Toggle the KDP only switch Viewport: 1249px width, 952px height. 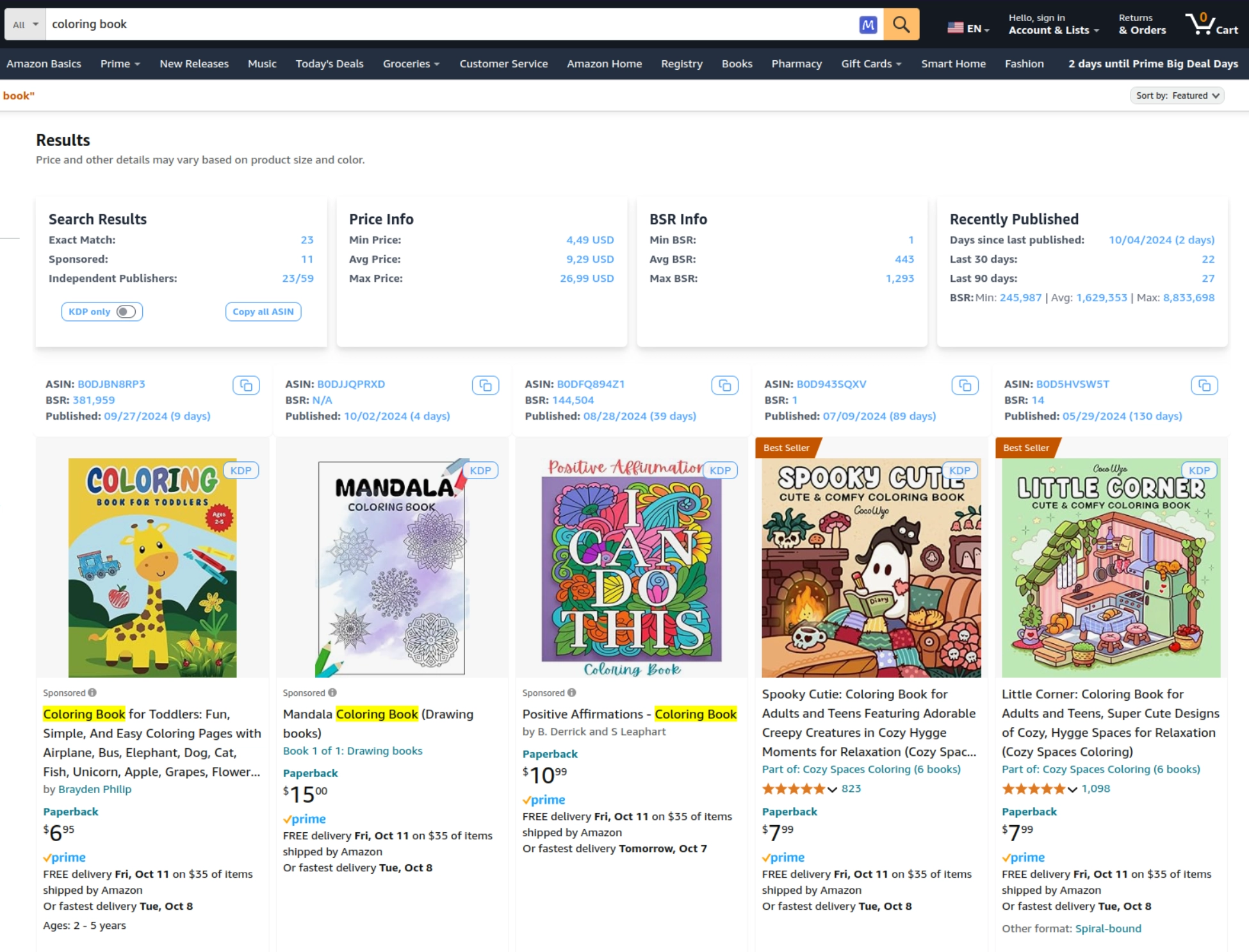pos(126,311)
